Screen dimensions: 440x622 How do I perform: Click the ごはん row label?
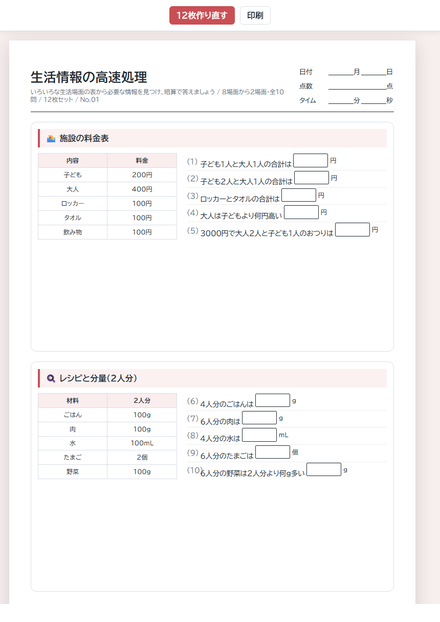73,415
